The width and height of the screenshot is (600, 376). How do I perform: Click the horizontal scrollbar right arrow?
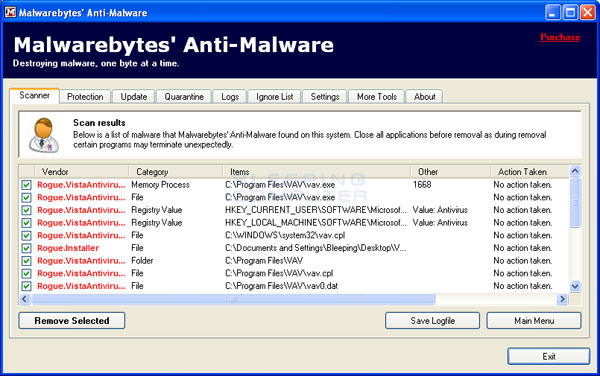click(x=562, y=299)
